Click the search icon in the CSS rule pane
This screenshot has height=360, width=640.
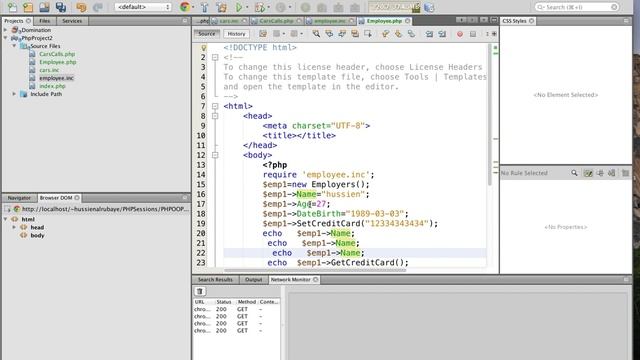click(574, 173)
